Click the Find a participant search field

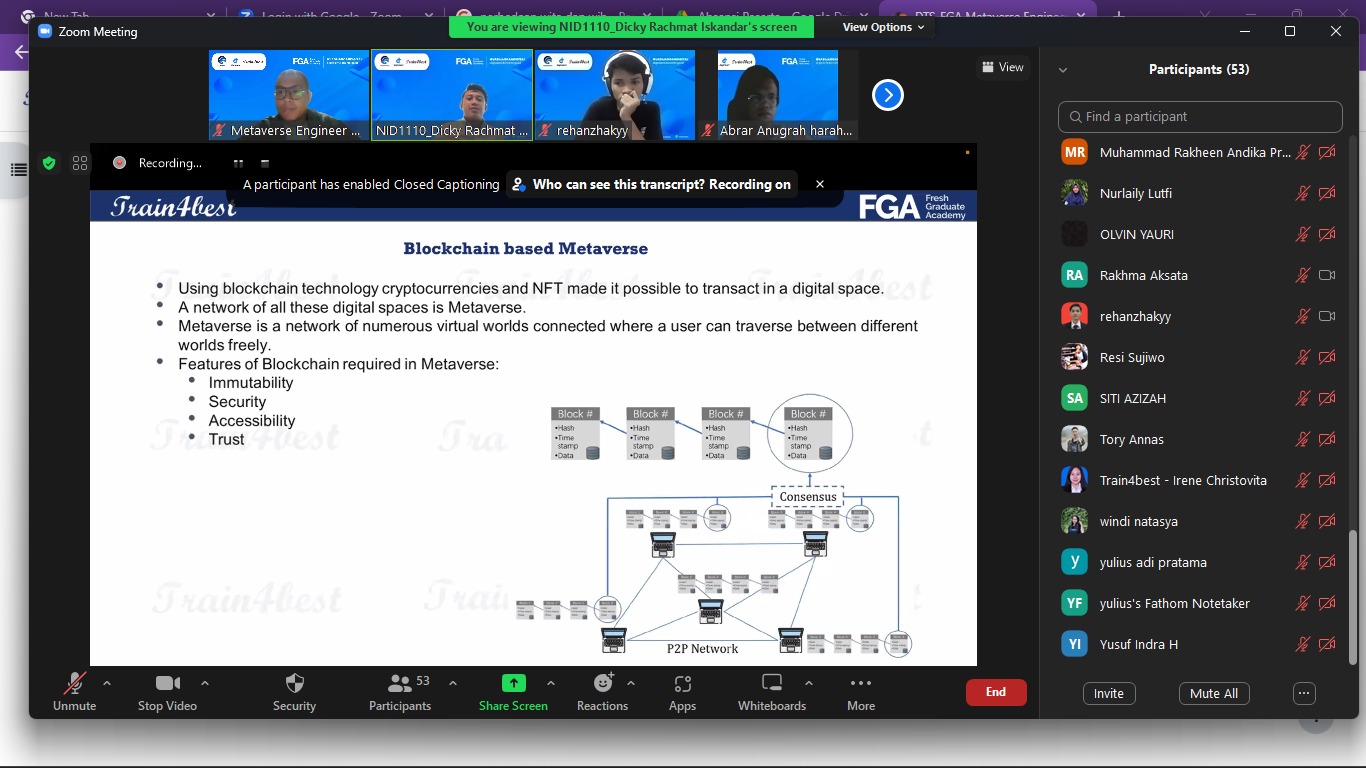coord(1200,117)
